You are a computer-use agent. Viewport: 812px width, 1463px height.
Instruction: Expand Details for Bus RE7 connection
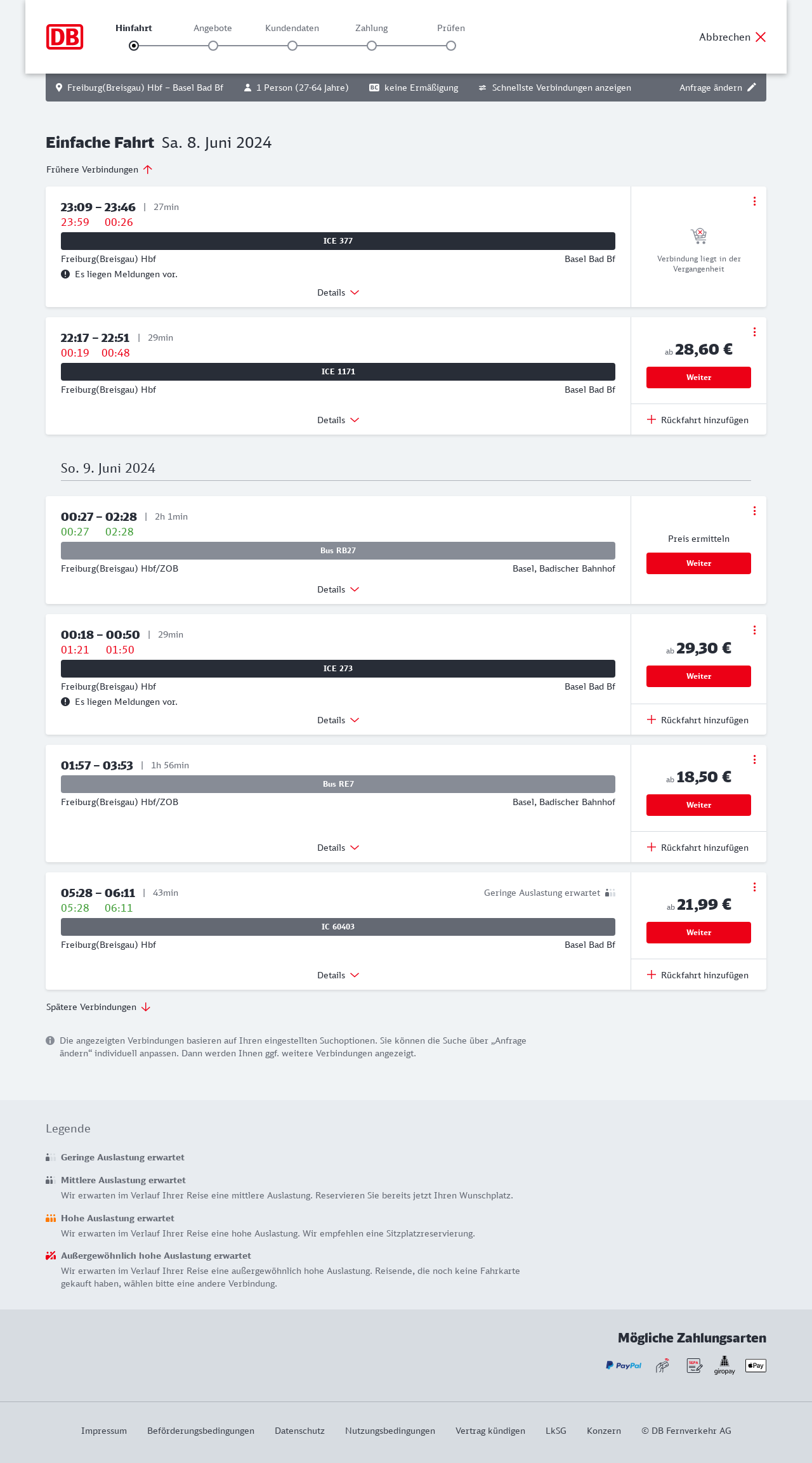pyautogui.click(x=338, y=848)
